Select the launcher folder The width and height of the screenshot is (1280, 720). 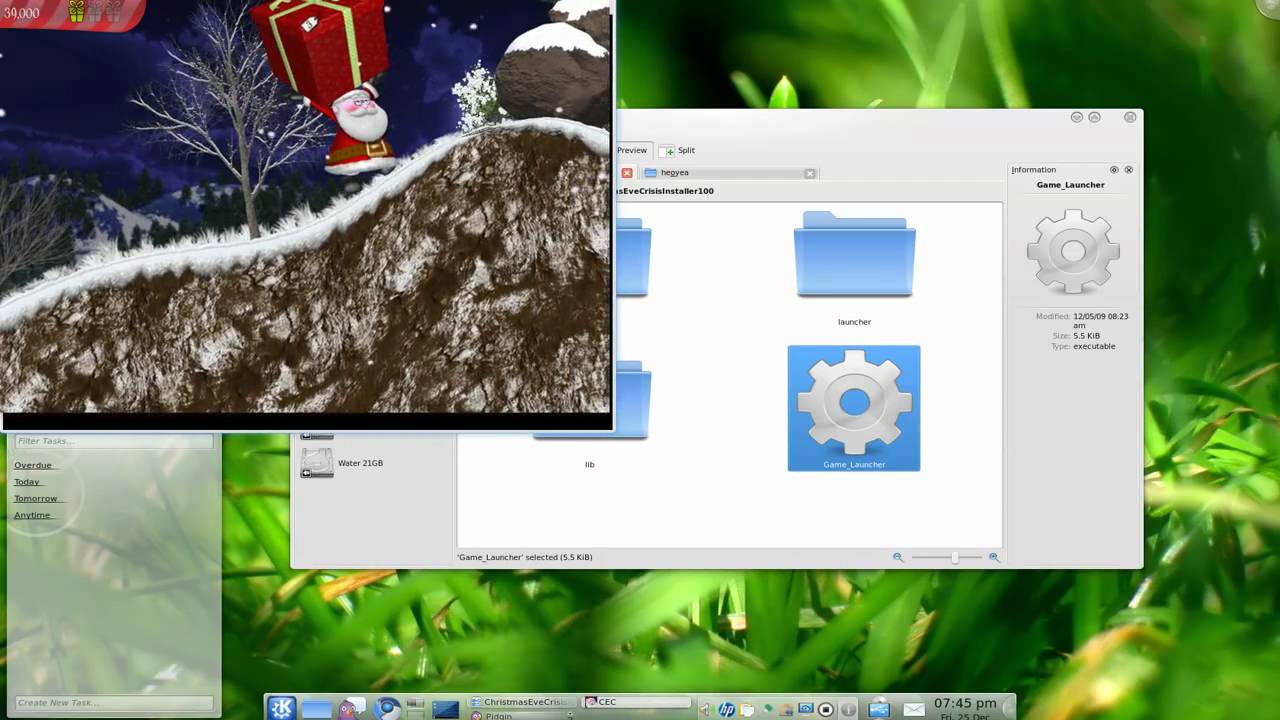854,268
